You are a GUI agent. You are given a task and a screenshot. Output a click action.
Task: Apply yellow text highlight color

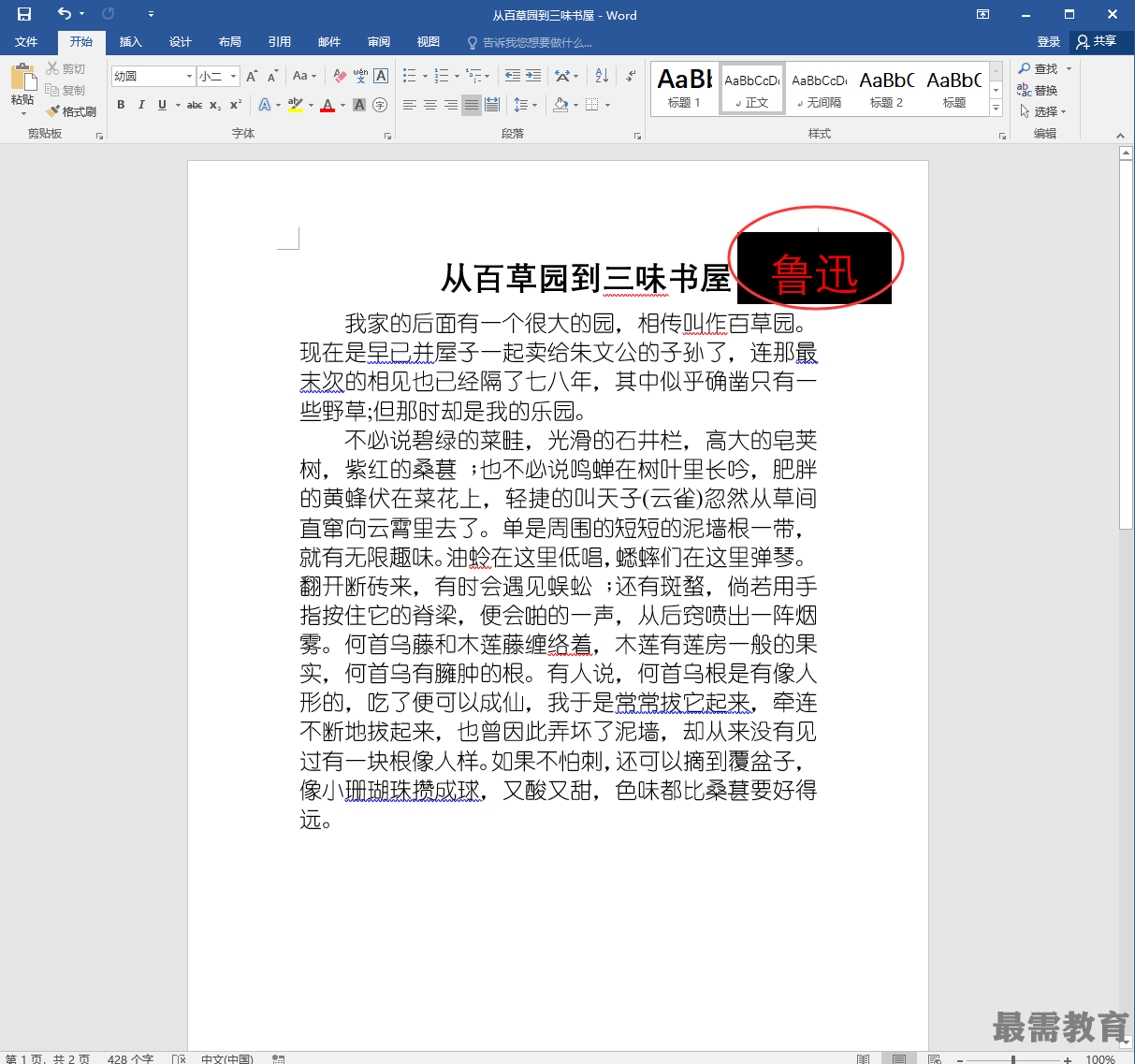pos(296,105)
